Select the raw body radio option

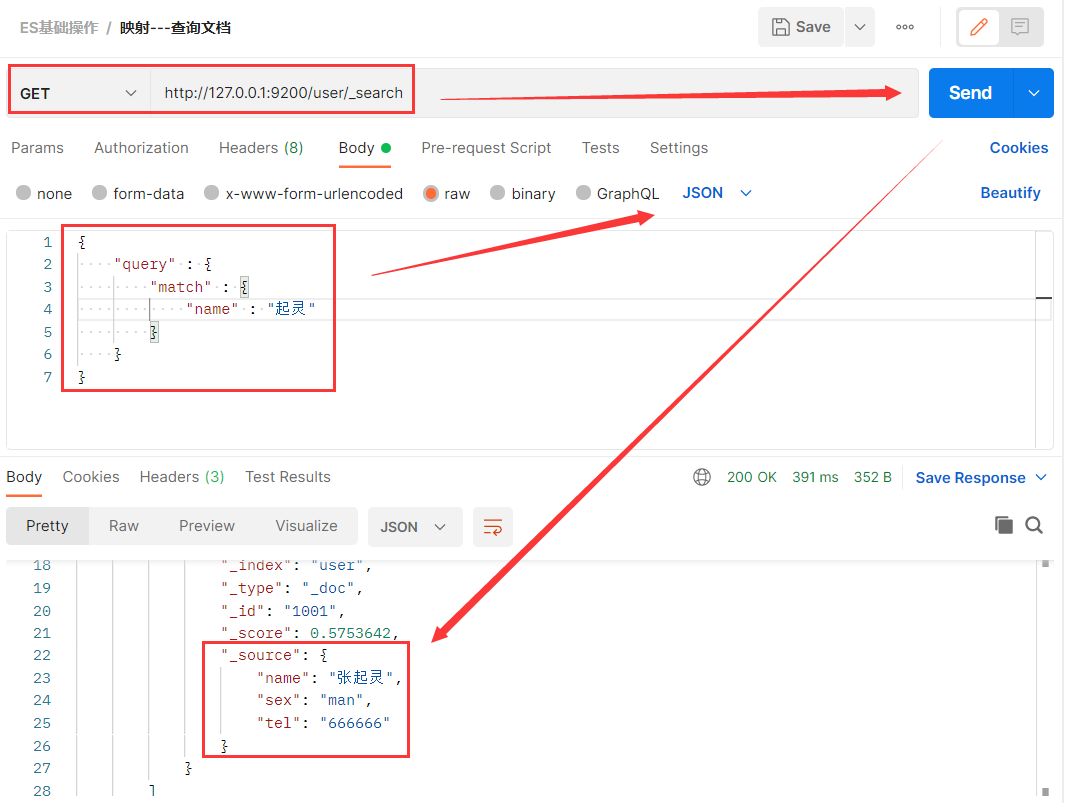click(x=431, y=193)
